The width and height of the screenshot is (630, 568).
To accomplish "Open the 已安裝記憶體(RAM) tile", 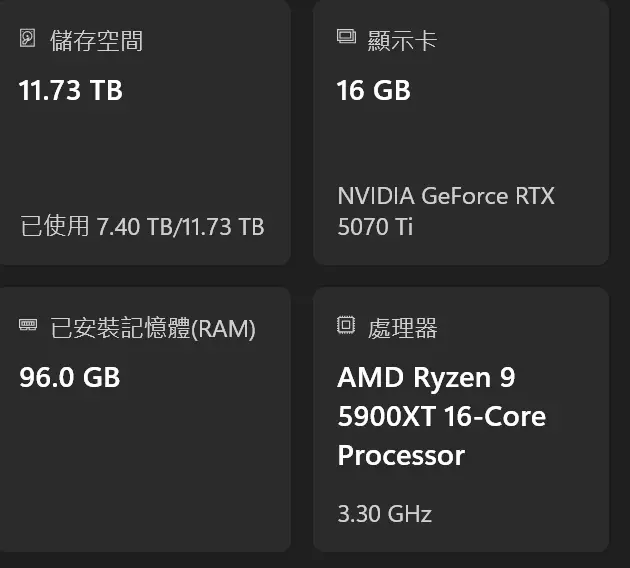I will coord(145,419).
